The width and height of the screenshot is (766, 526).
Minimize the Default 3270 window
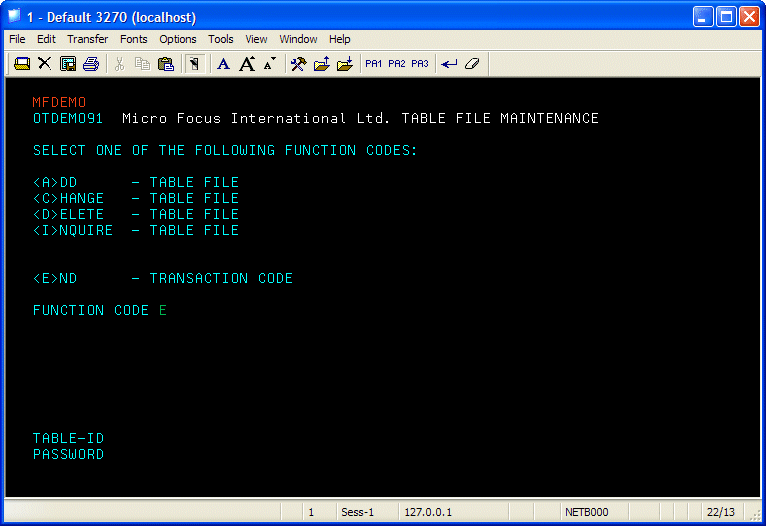(x=703, y=17)
